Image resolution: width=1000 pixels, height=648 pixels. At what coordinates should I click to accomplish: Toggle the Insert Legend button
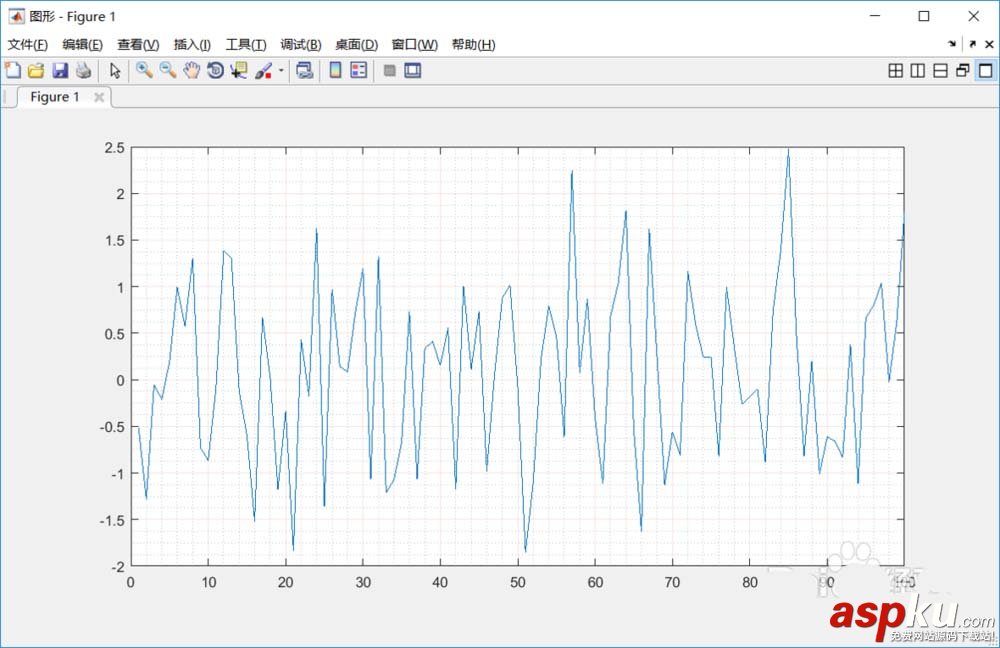(x=359, y=70)
